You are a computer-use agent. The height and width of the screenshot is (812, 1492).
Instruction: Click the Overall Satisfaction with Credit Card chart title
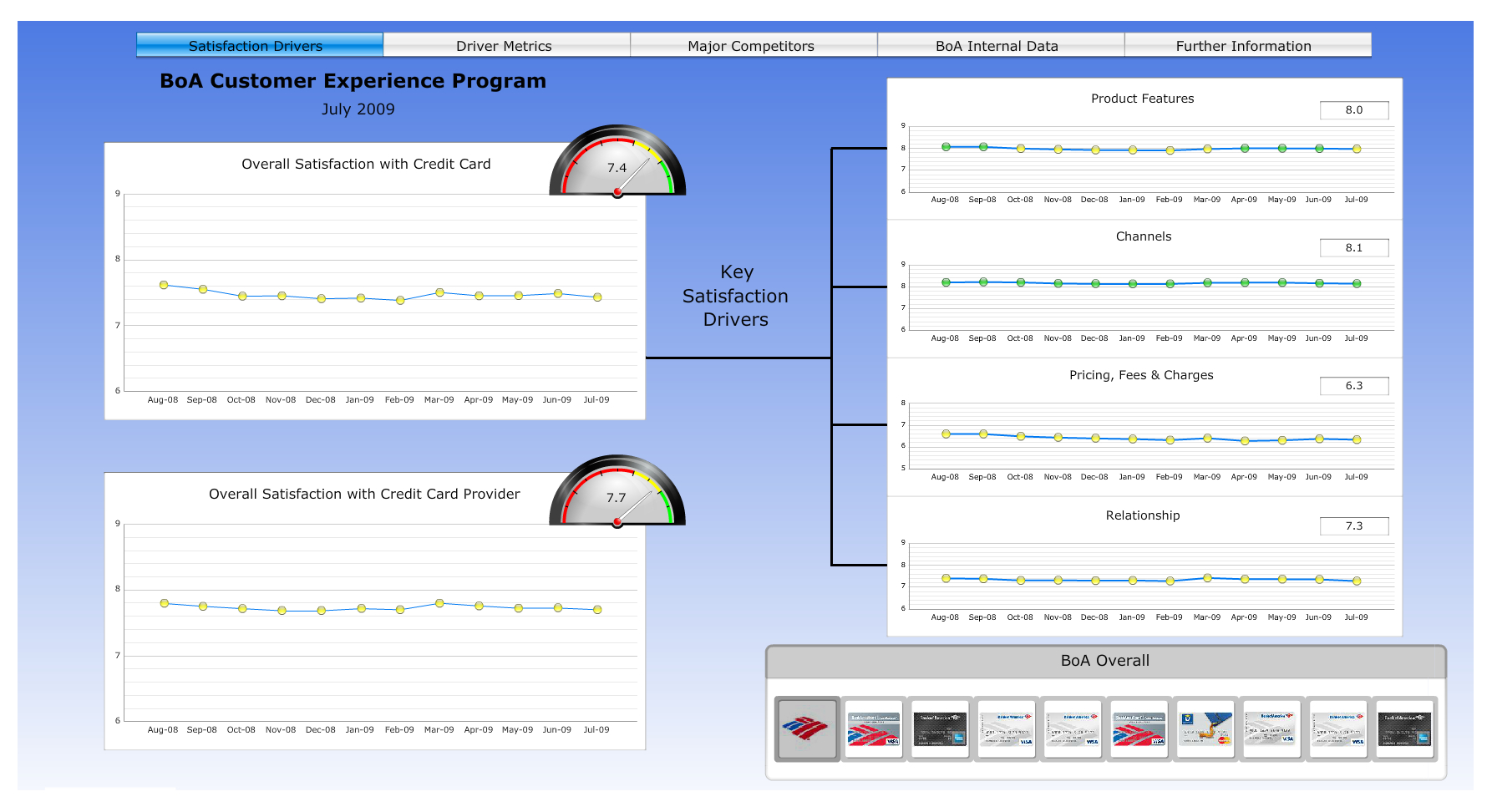(x=366, y=165)
